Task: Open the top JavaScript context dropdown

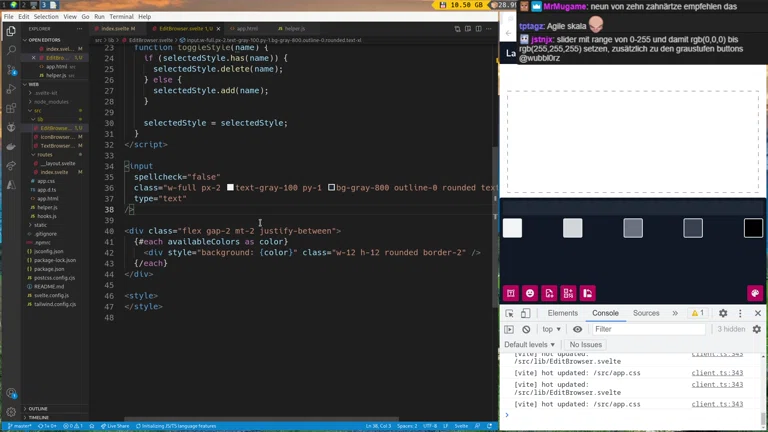Action: tap(552, 329)
